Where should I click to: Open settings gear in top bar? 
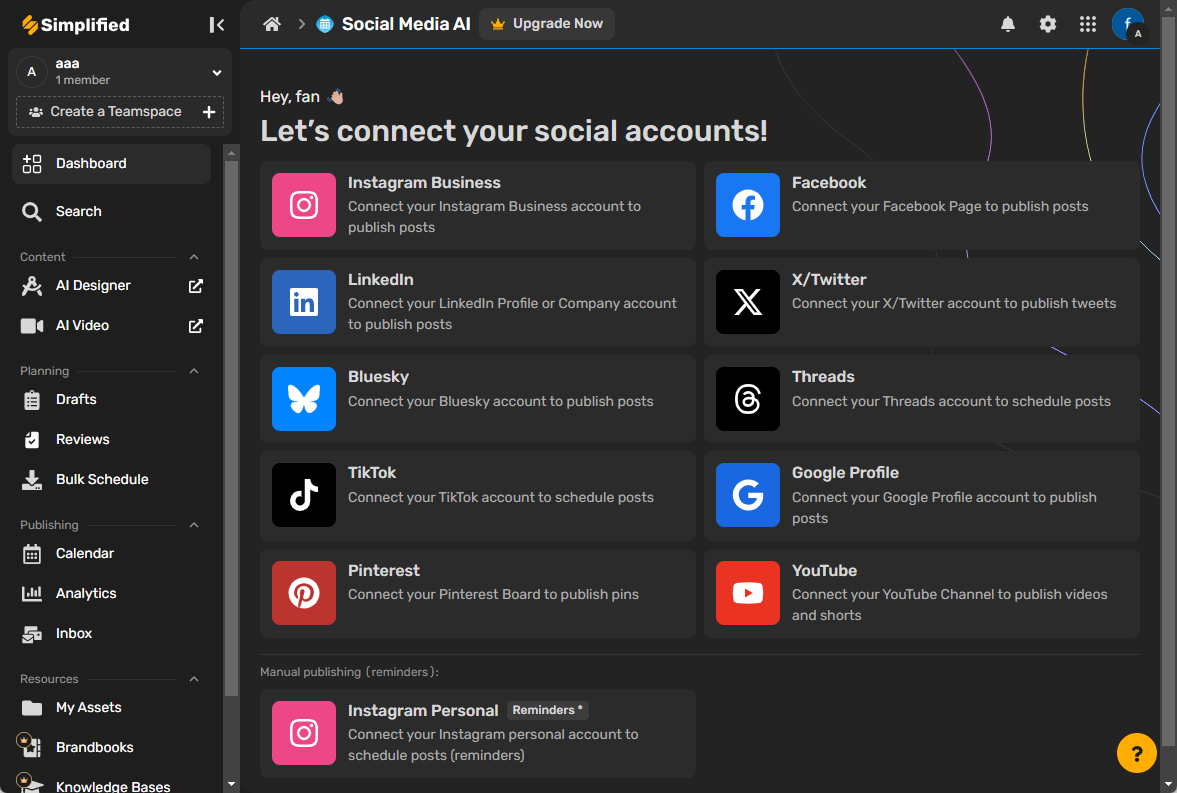(x=1047, y=24)
